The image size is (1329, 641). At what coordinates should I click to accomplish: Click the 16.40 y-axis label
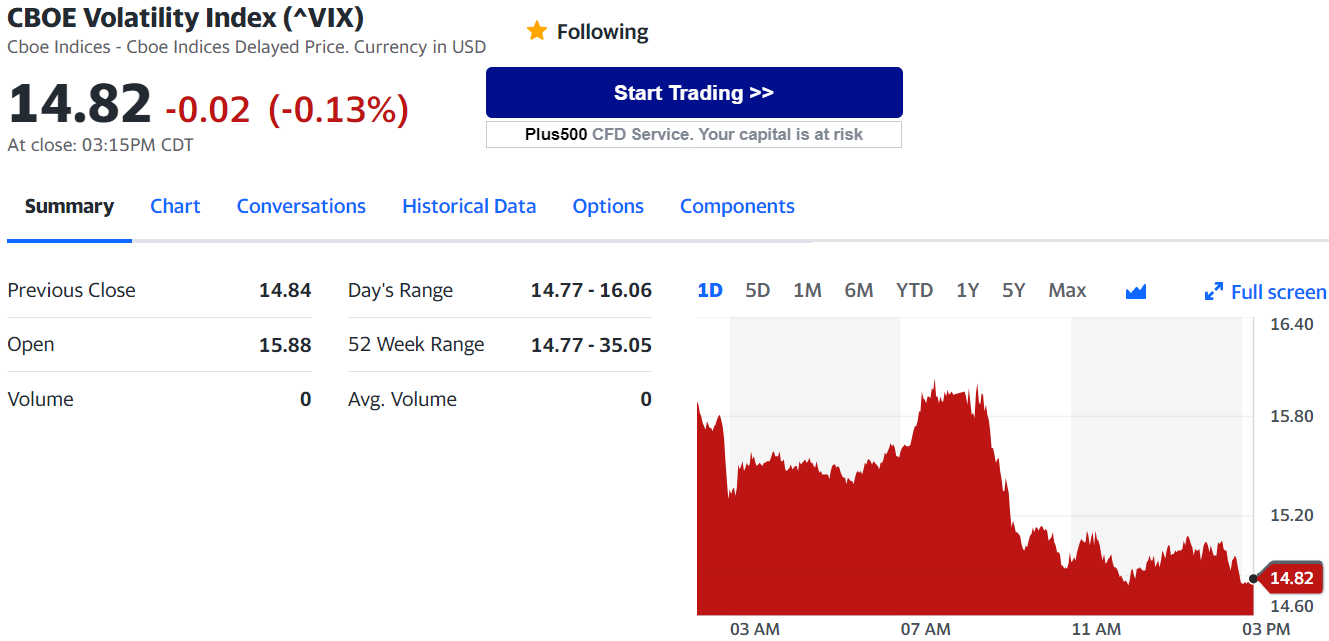tap(1291, 324)
